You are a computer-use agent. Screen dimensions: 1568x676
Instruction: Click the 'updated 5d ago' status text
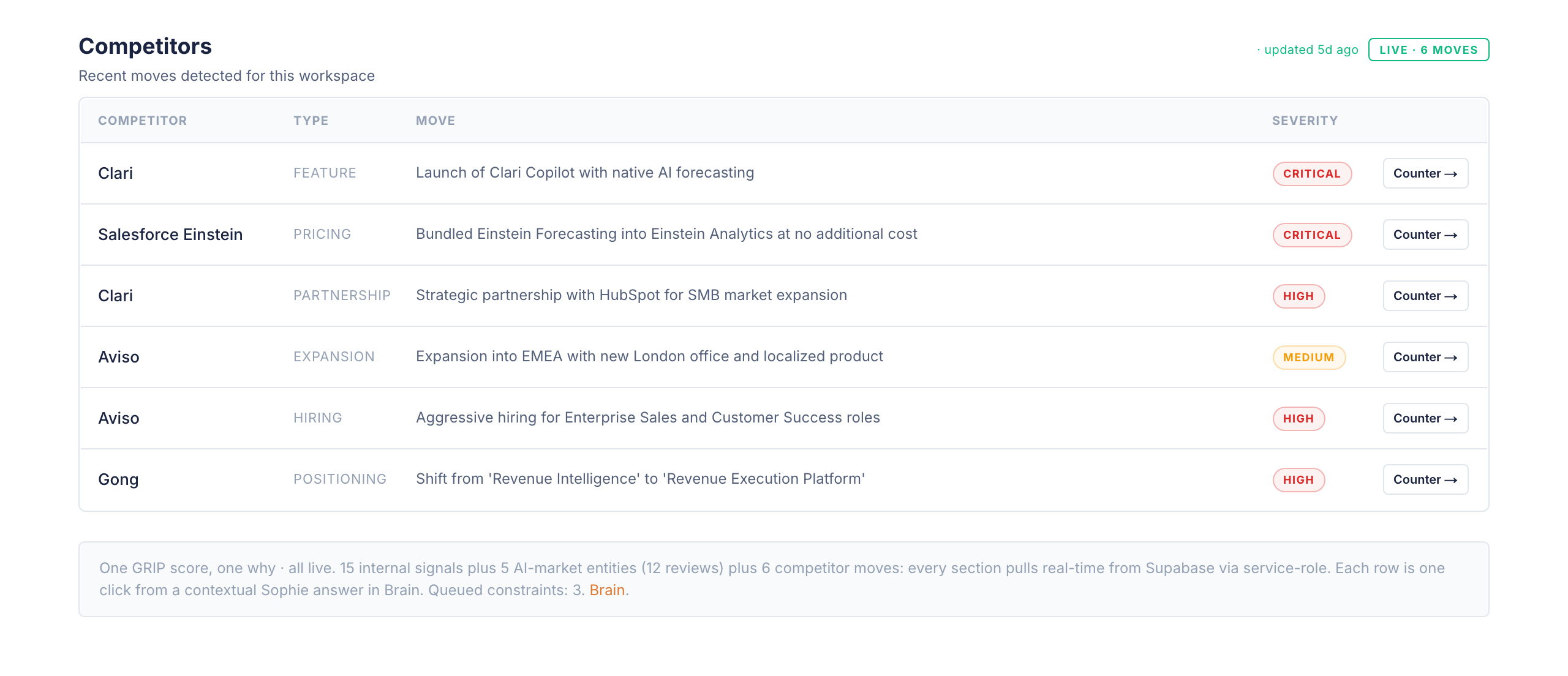pos(1308,50)
